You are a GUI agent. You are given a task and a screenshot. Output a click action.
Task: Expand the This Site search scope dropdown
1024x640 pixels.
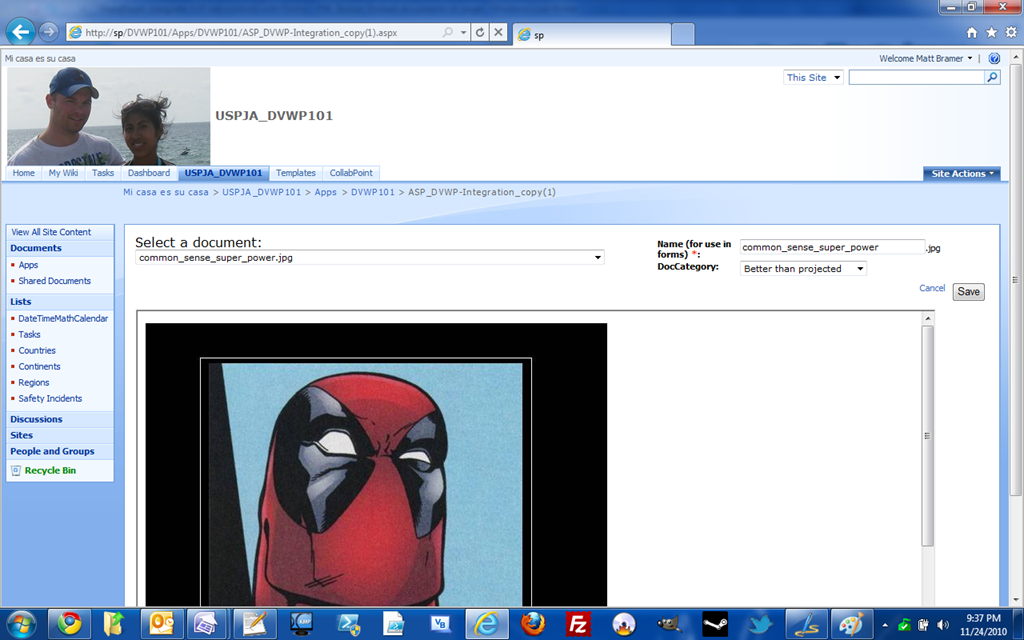tap(837, 78)
